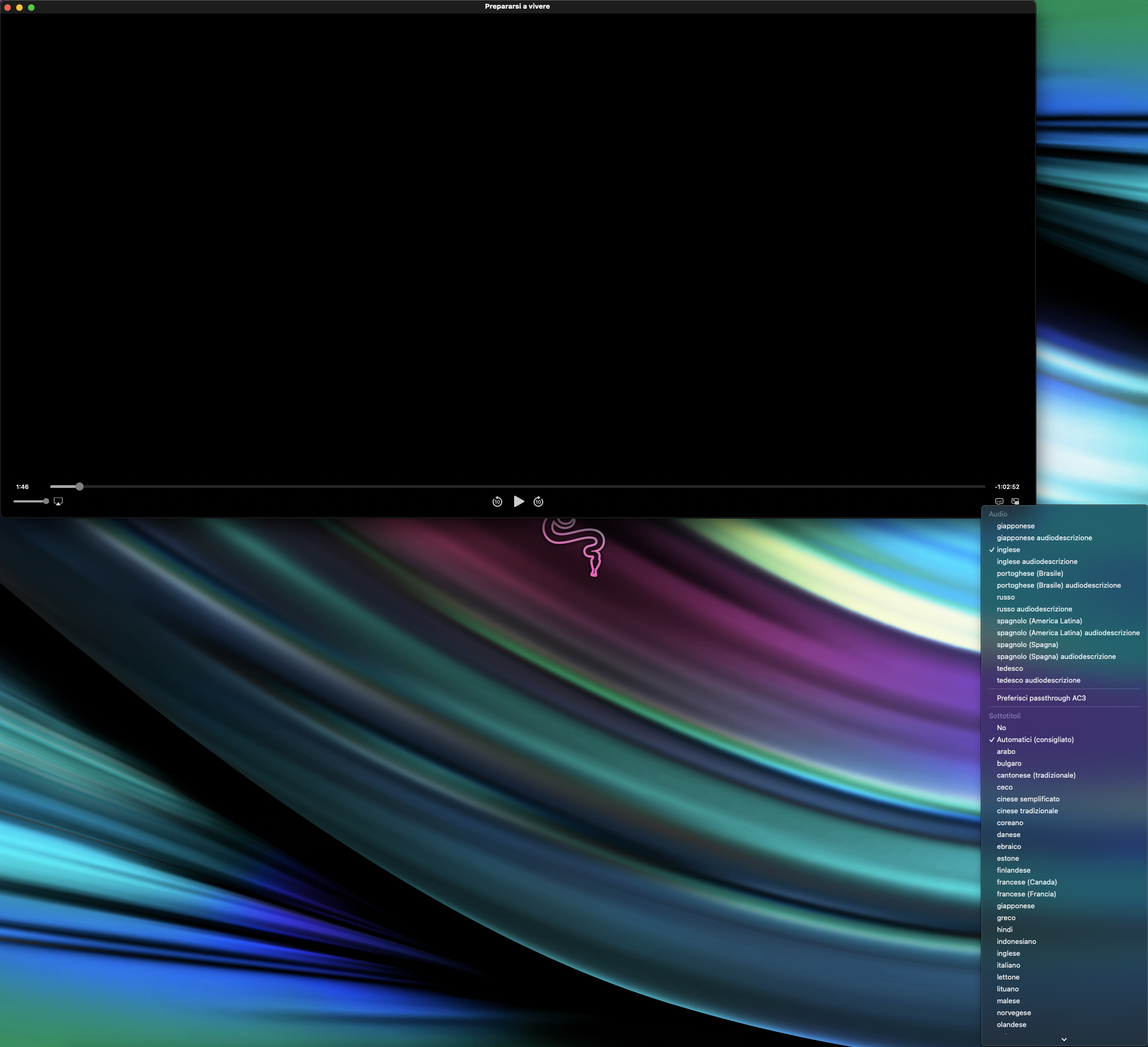Pick tedesco audio track
Image resolution: width=1148 pixels, height=1047 pixels.
pos(1010,668)
